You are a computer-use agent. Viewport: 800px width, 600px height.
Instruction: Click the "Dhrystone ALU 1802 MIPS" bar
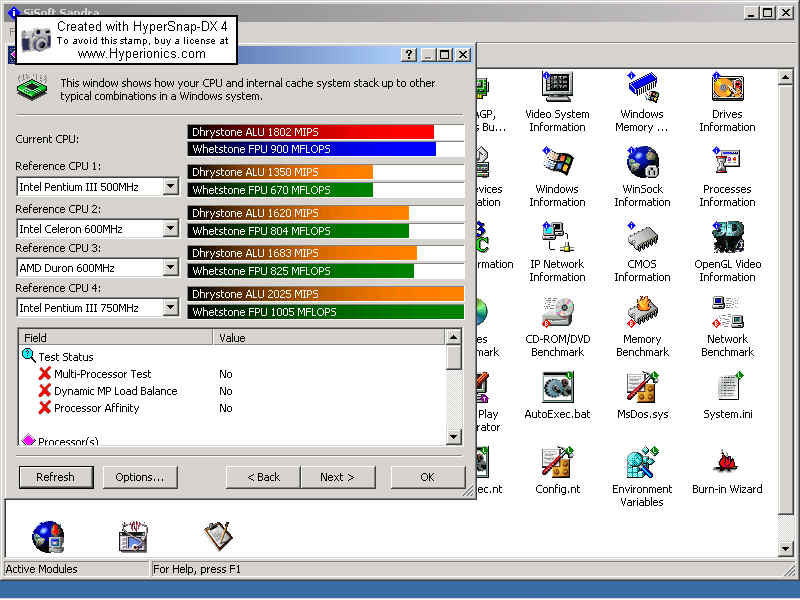[x=311, y=132]
